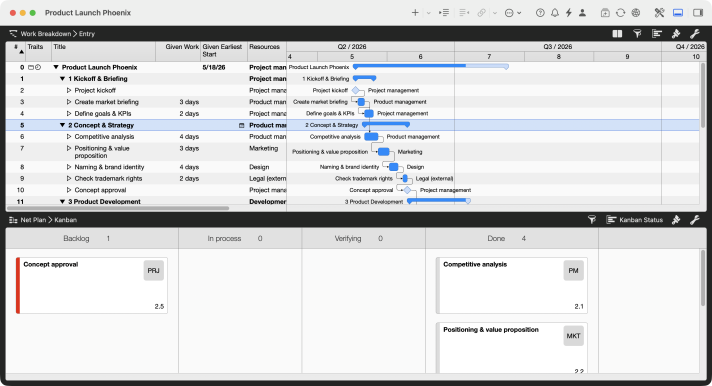Open the Entry breadcrumb menu

point(87,34)
